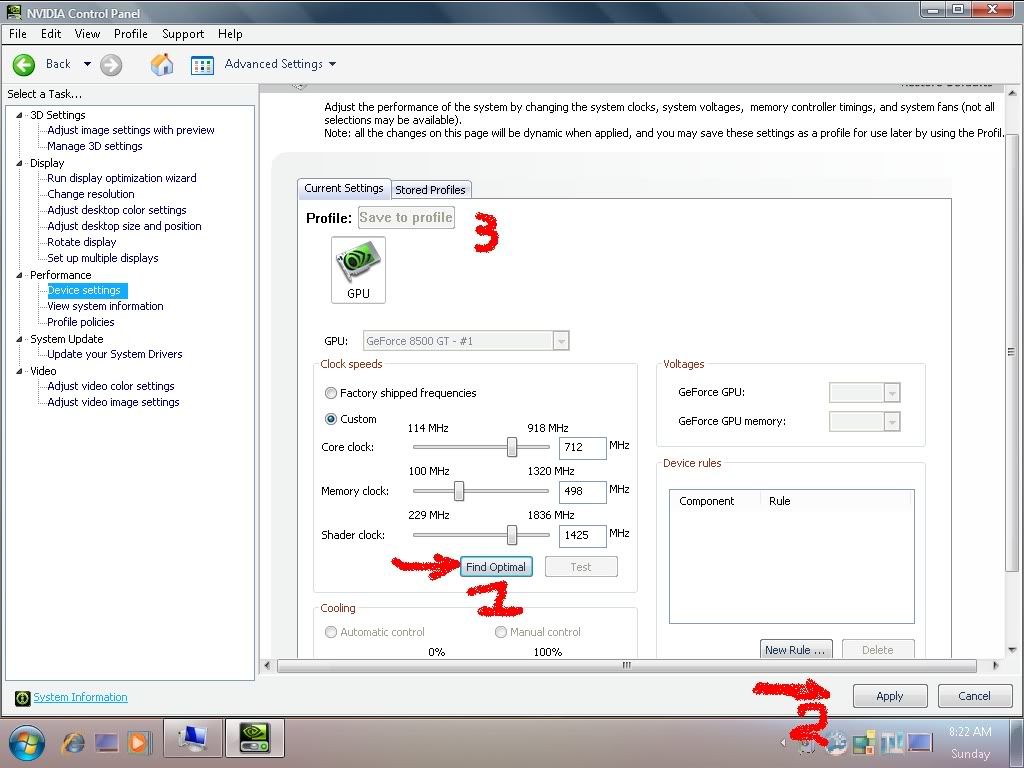Select Change resolution task
The width and height of the screenshot is (1024, 768).
point(91,194)
